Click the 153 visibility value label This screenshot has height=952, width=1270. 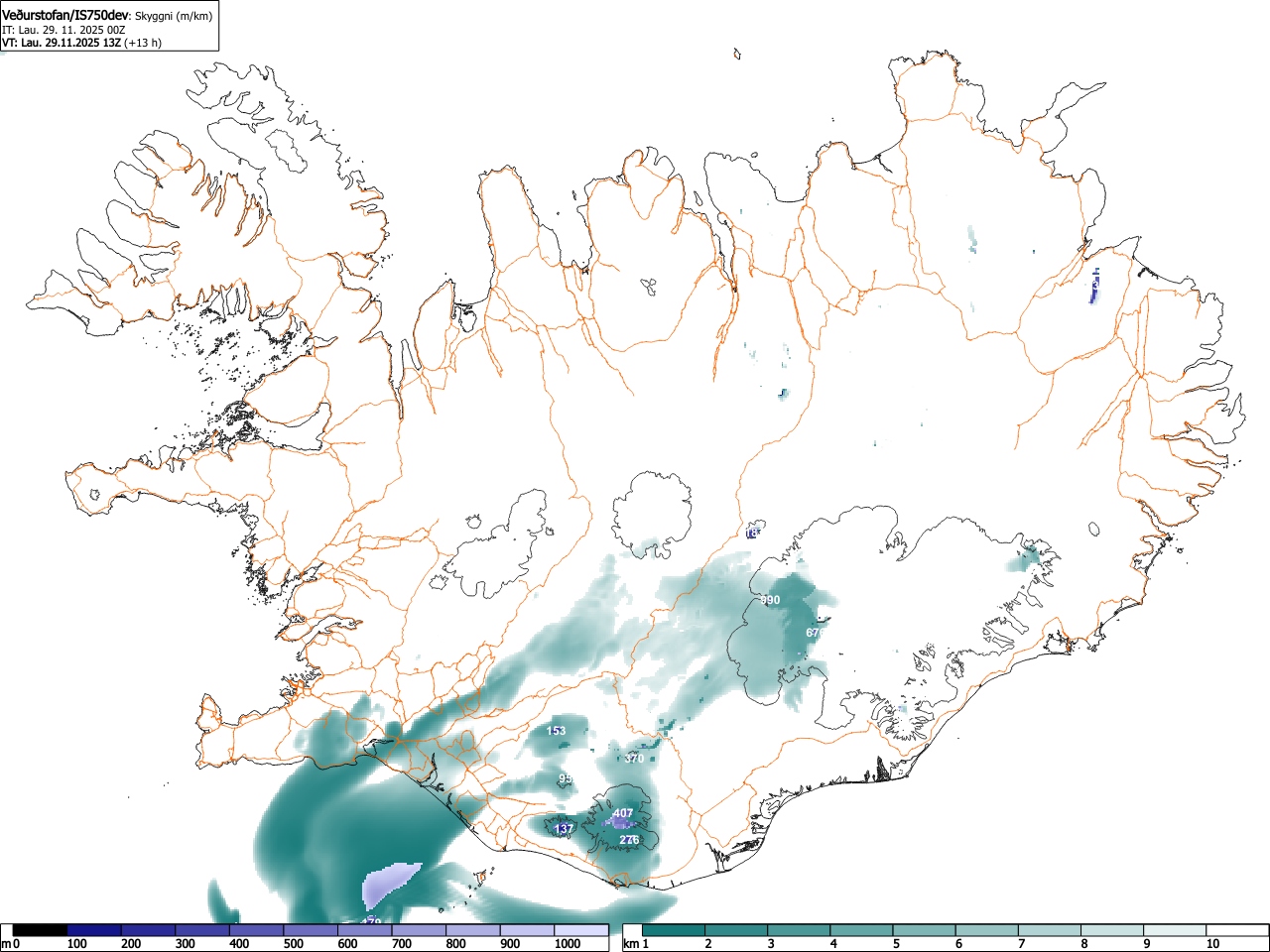pyautogui.click(x=556, y=732)
